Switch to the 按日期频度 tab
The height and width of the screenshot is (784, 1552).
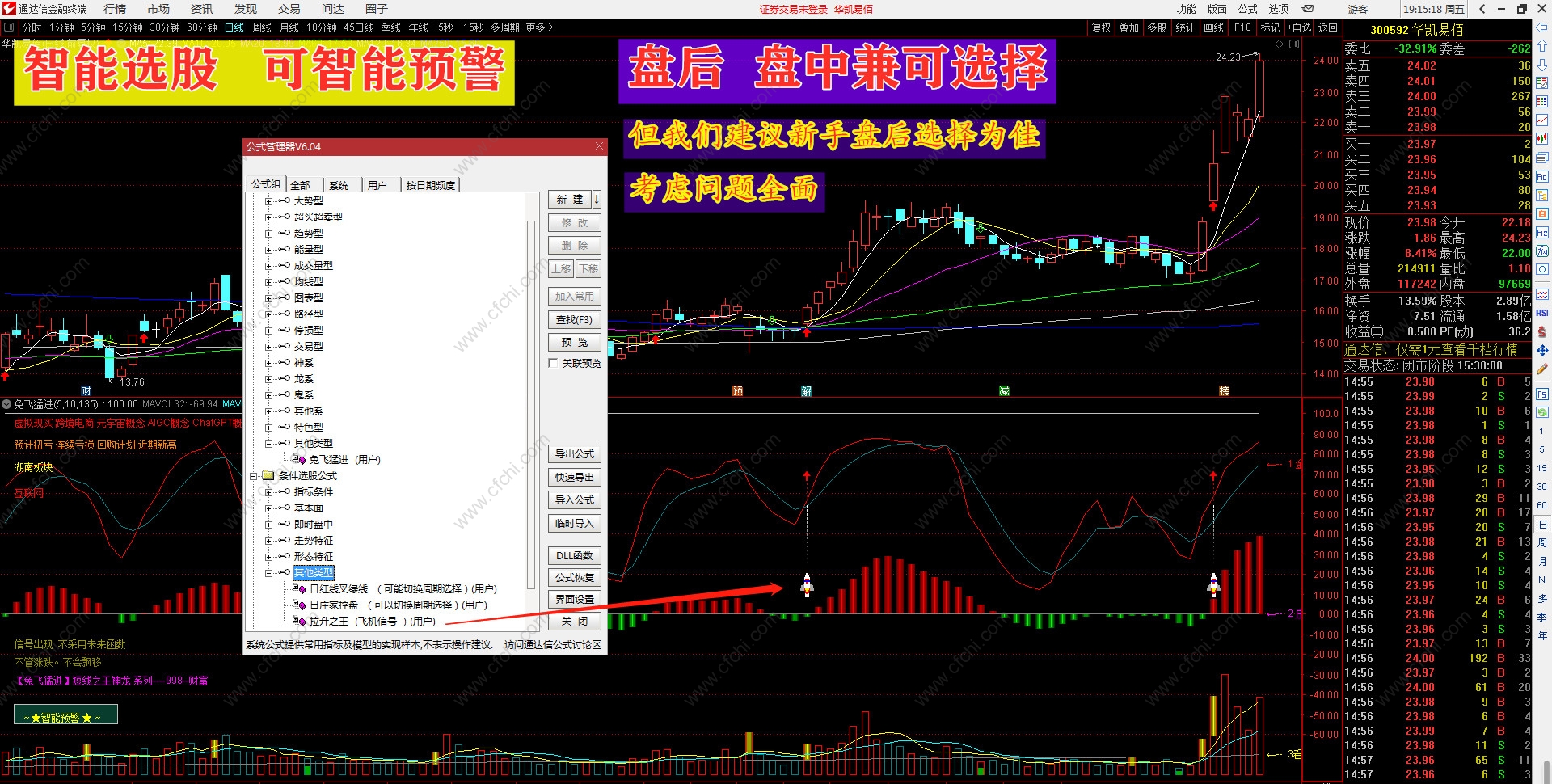coord(430,185)
